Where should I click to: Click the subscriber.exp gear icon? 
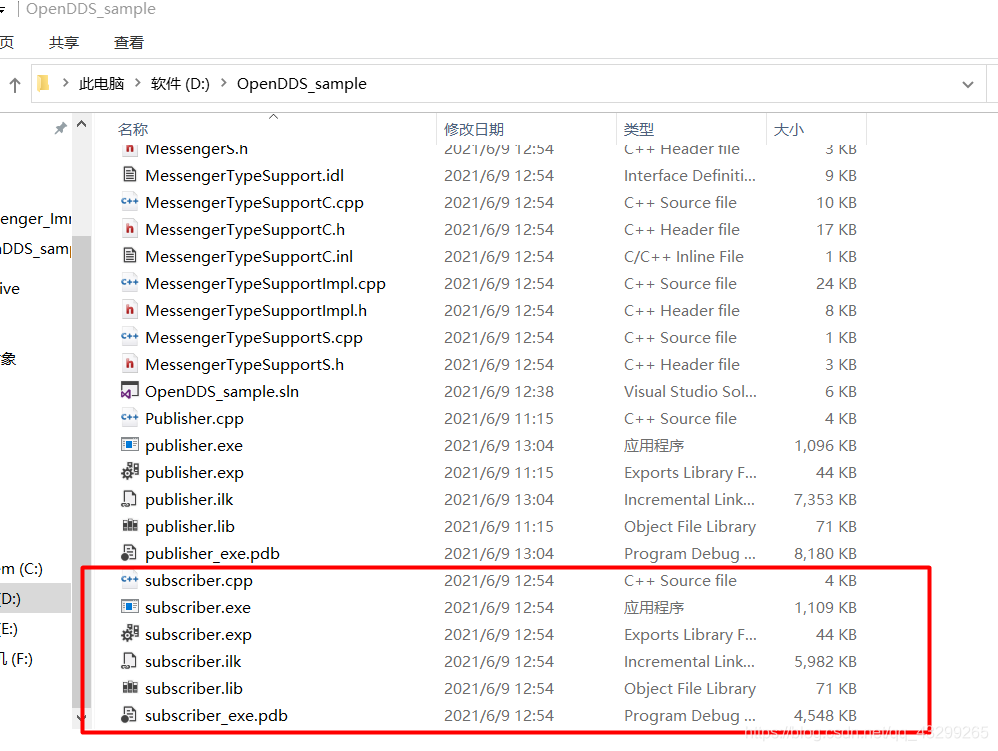[x=130, y=634]
